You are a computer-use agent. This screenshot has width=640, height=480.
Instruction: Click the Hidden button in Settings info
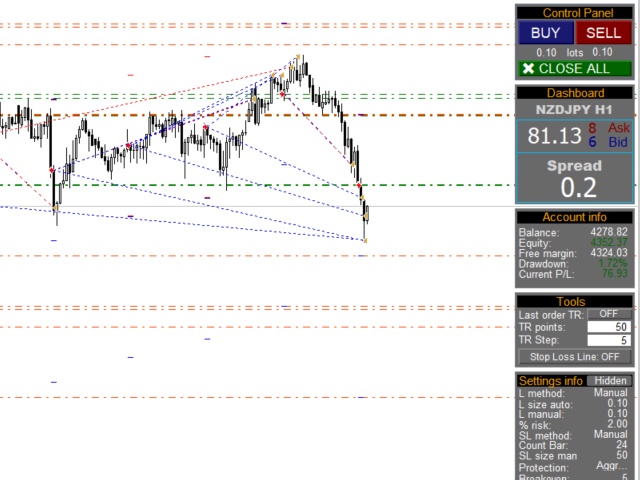[610, 381]
